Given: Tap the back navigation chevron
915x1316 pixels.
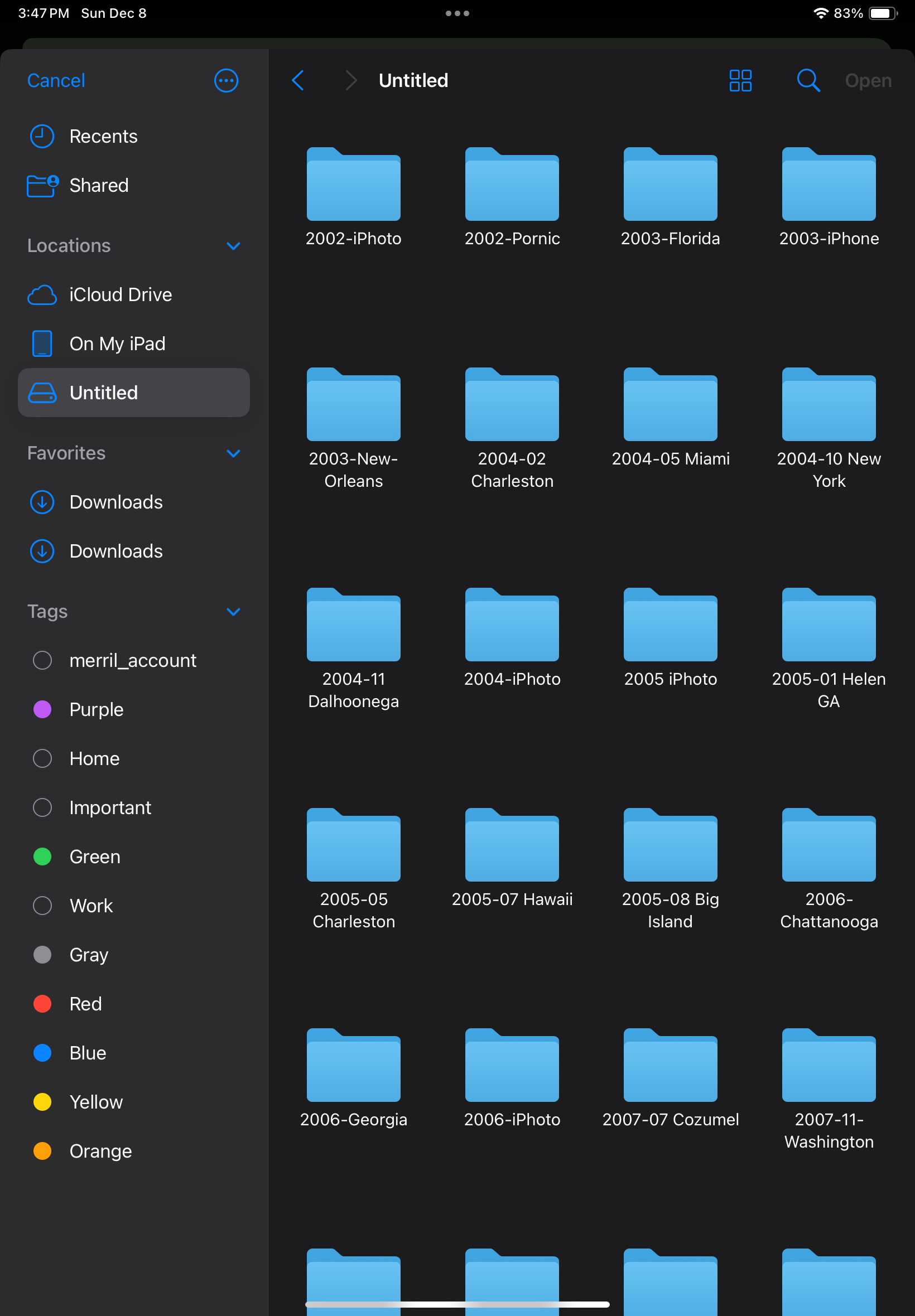Looking at the screenshot, I should click(297, 81).
